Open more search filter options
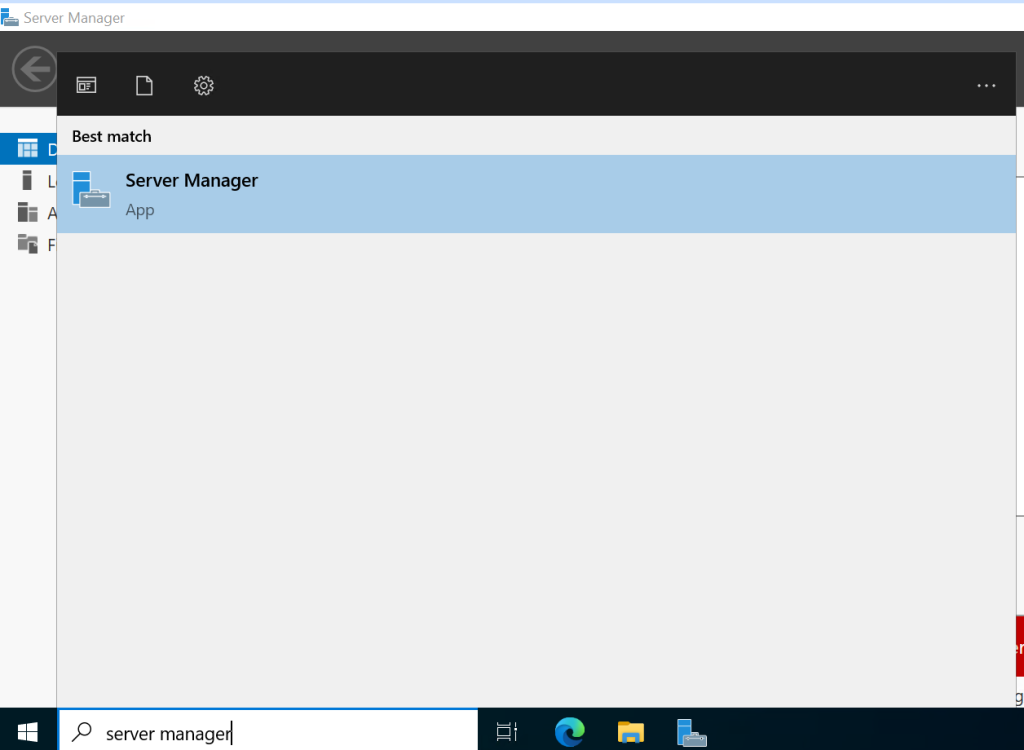Screen dimensions: 1024x750 (x=986, y=85)
